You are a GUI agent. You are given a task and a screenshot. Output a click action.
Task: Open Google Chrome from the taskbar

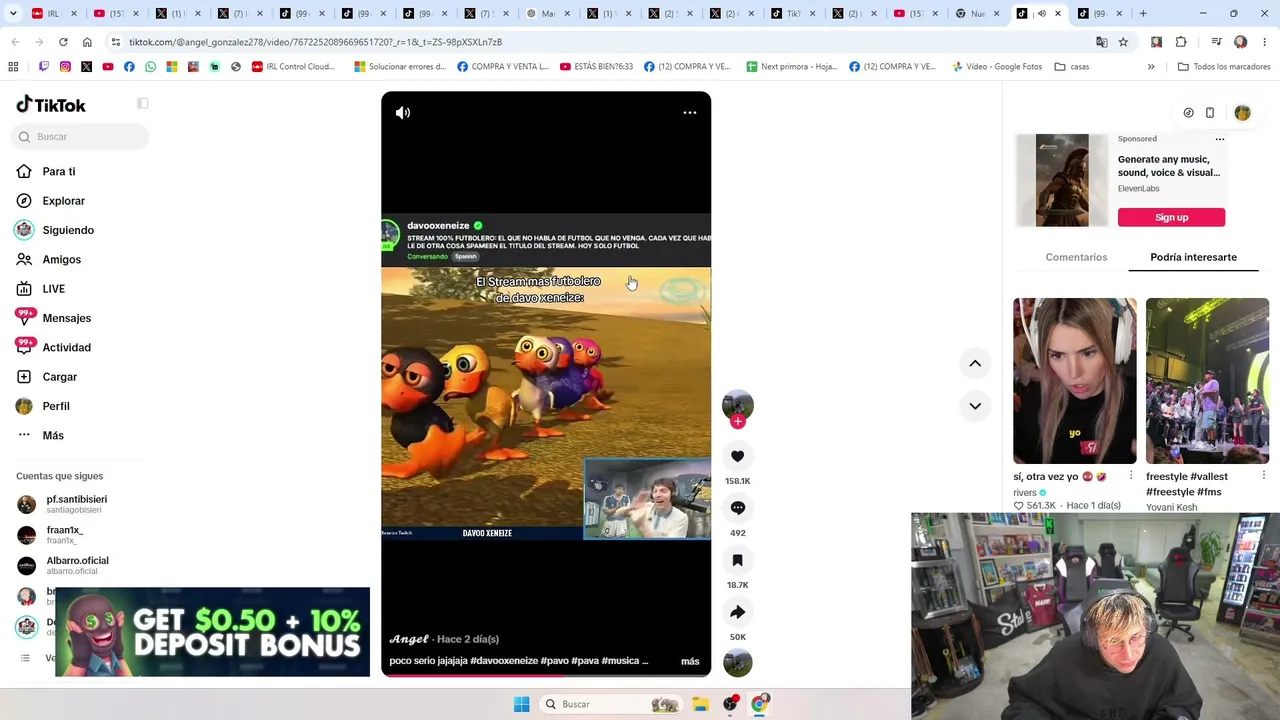coord(759,704)
